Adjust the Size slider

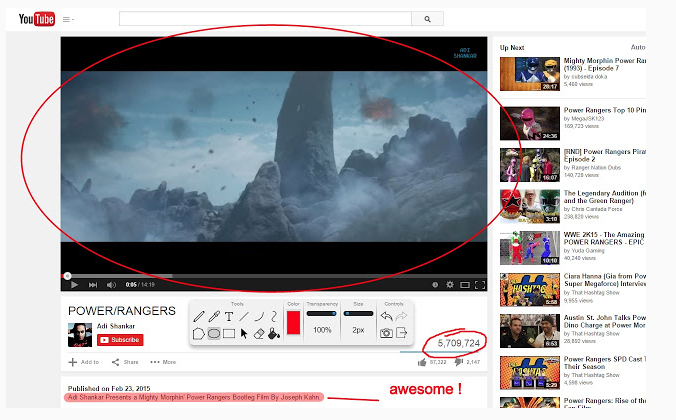pos(358,313)
